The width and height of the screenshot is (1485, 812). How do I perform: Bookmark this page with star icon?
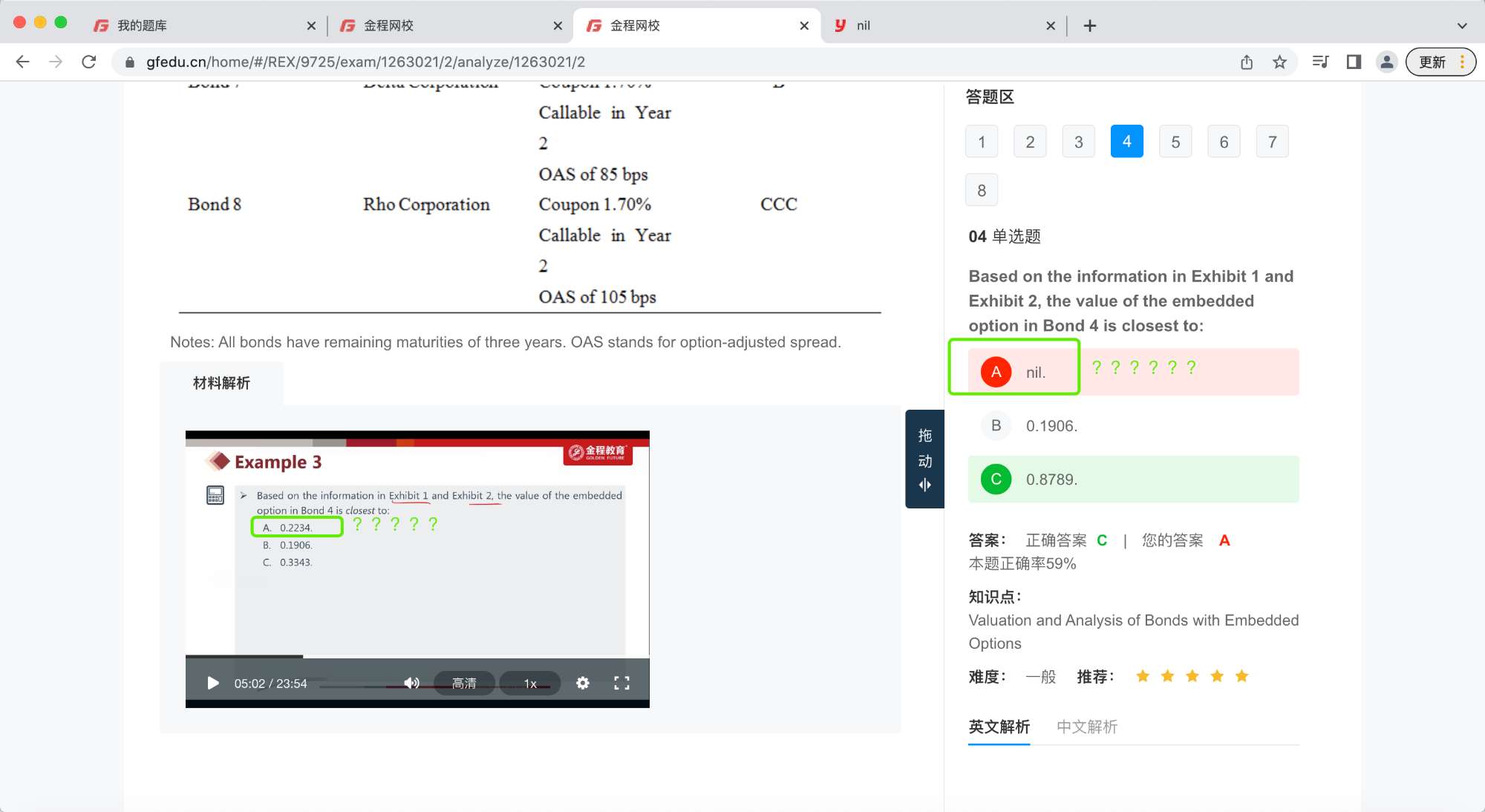tap(1279, 62)
